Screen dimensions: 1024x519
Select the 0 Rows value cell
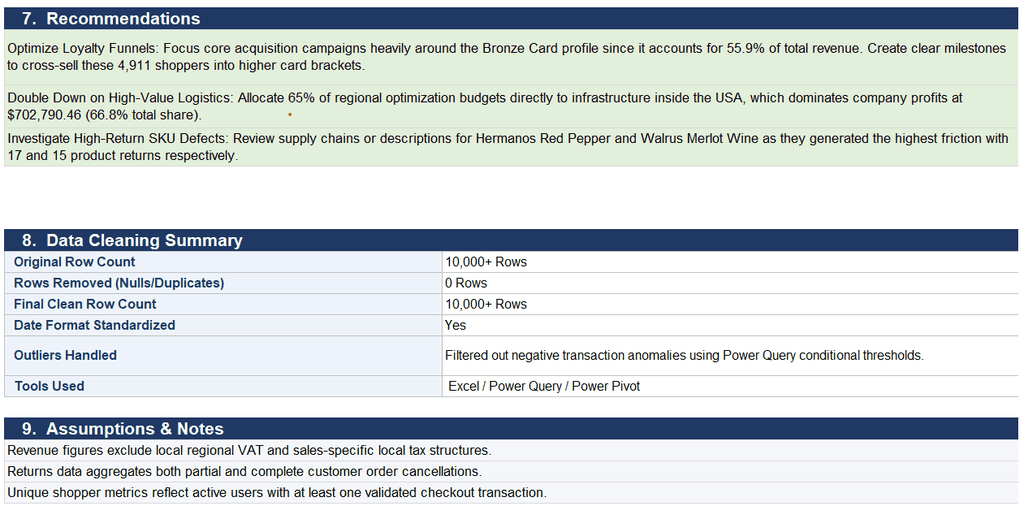tap(730, 283)
